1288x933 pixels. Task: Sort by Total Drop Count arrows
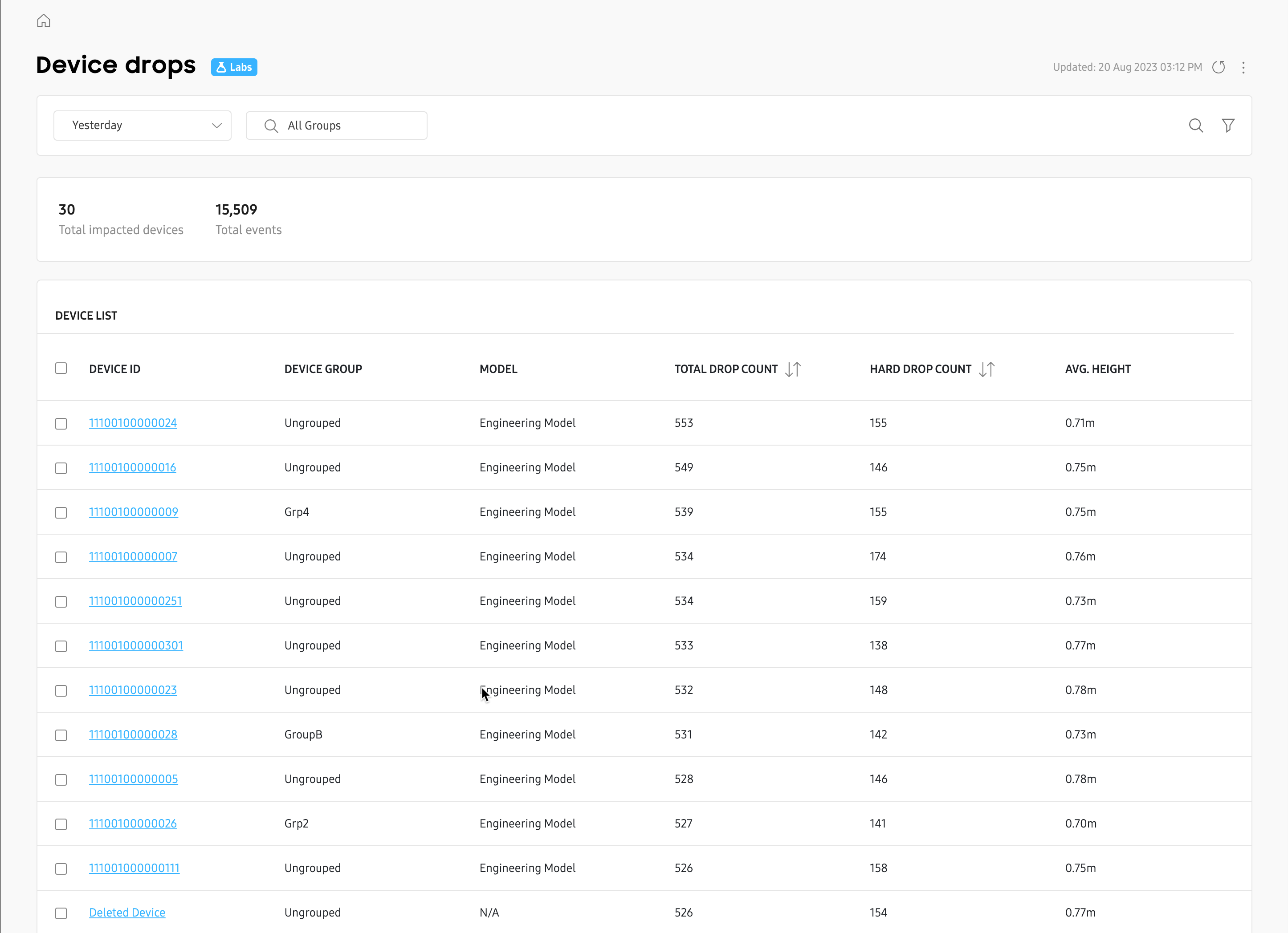pyautogui.click(x=793, y=369)
